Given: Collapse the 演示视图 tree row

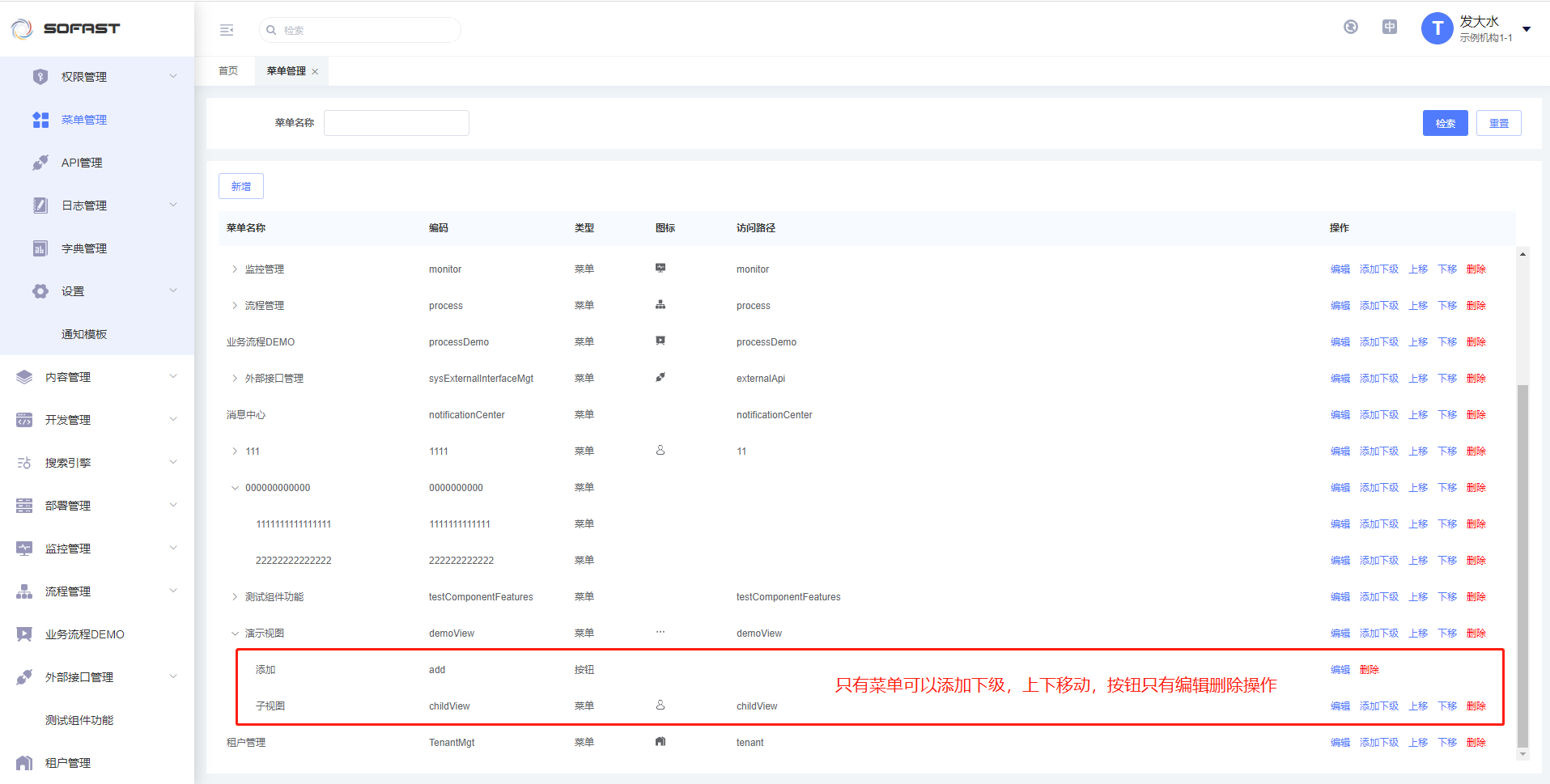Looking at the screenshot, I should point(235,634).
